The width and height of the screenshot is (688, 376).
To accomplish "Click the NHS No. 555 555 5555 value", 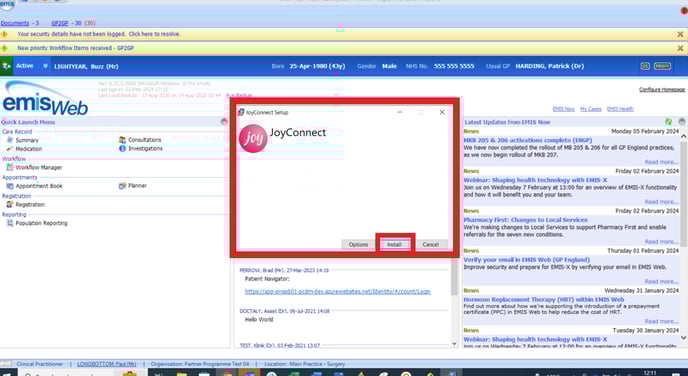I will coord(454,66).
